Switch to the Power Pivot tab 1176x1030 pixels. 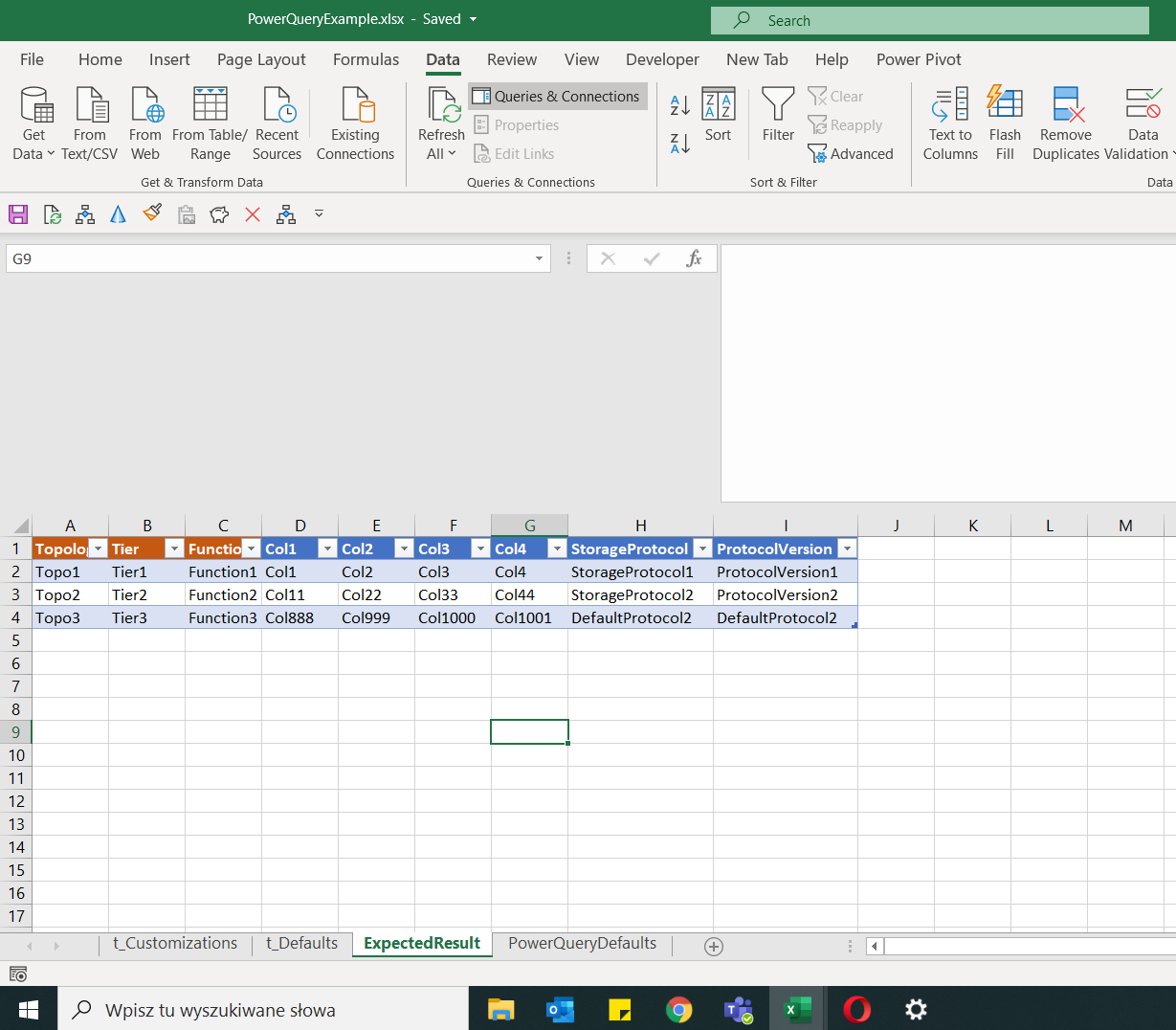pos(919,59)
